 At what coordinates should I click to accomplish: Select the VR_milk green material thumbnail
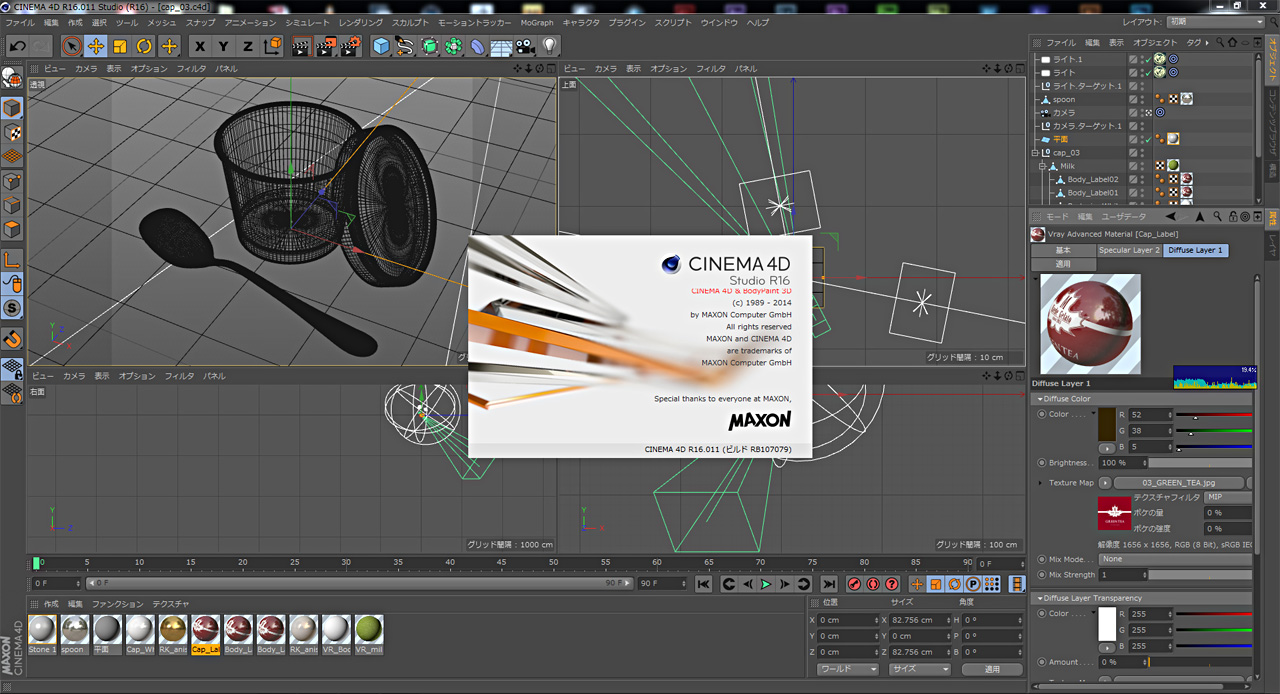369,634
